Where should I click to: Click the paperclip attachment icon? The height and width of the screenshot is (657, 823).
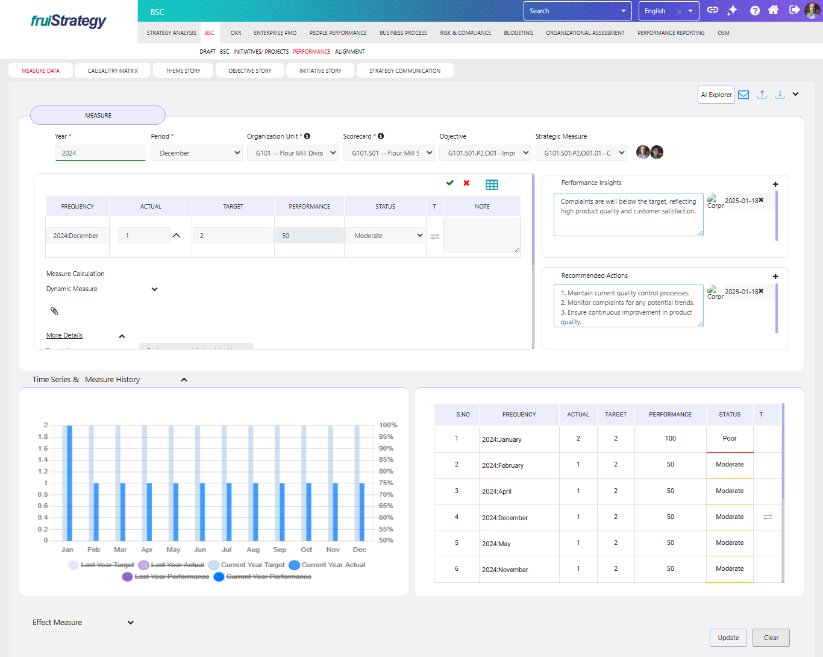pyautogui.click(x=55, y=312)
